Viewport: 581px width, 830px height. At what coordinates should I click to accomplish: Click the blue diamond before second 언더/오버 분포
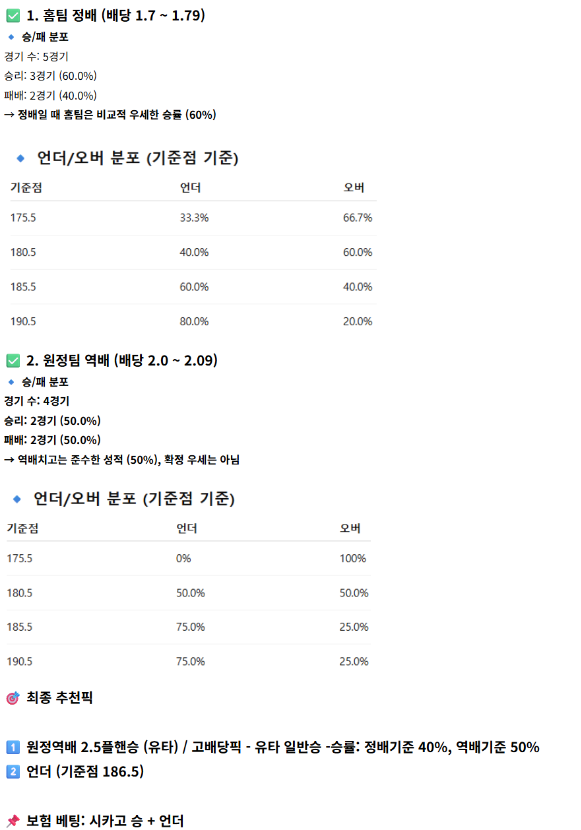tap(17, 499)
